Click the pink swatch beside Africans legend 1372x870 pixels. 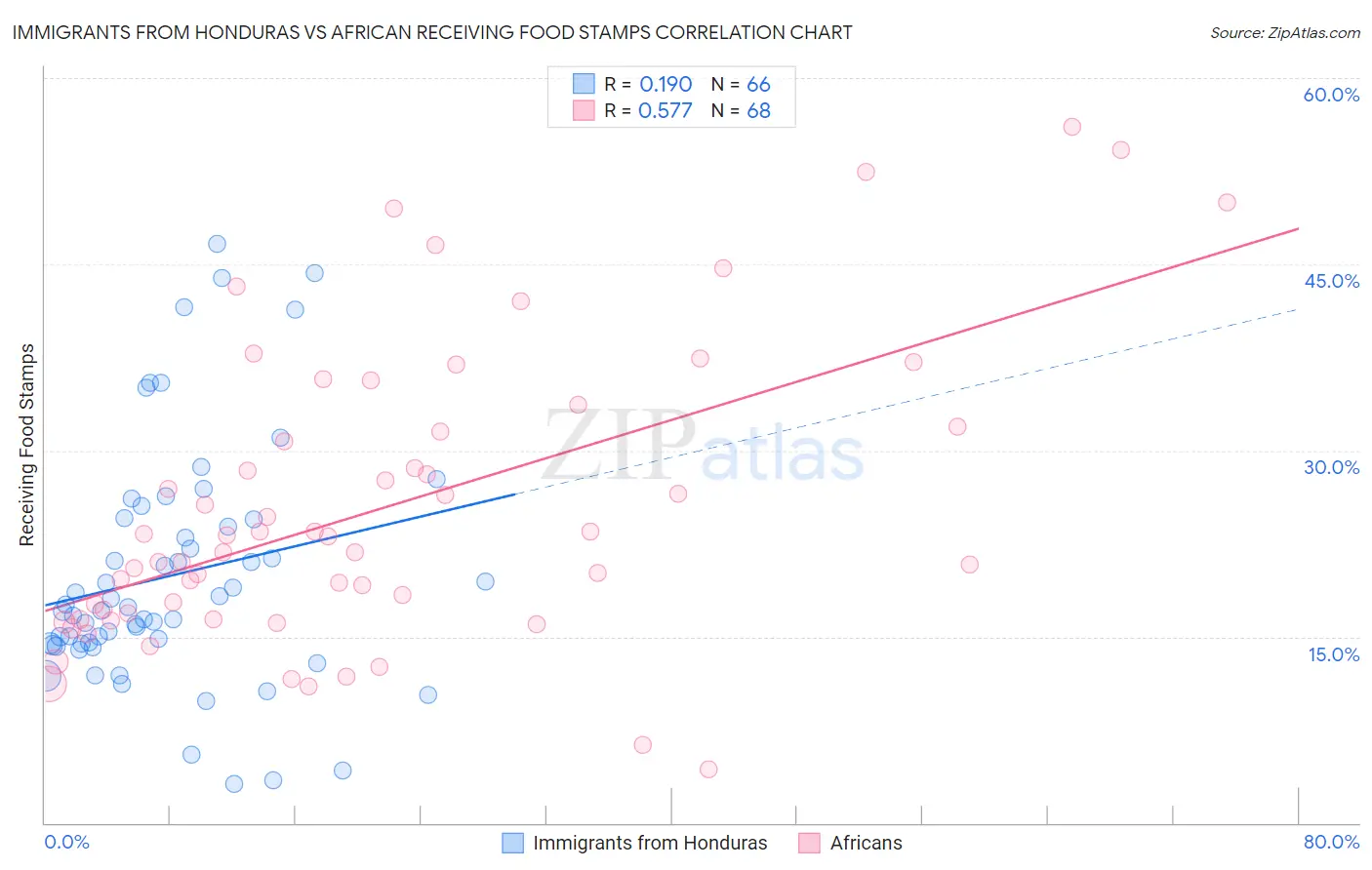[809, 843]
